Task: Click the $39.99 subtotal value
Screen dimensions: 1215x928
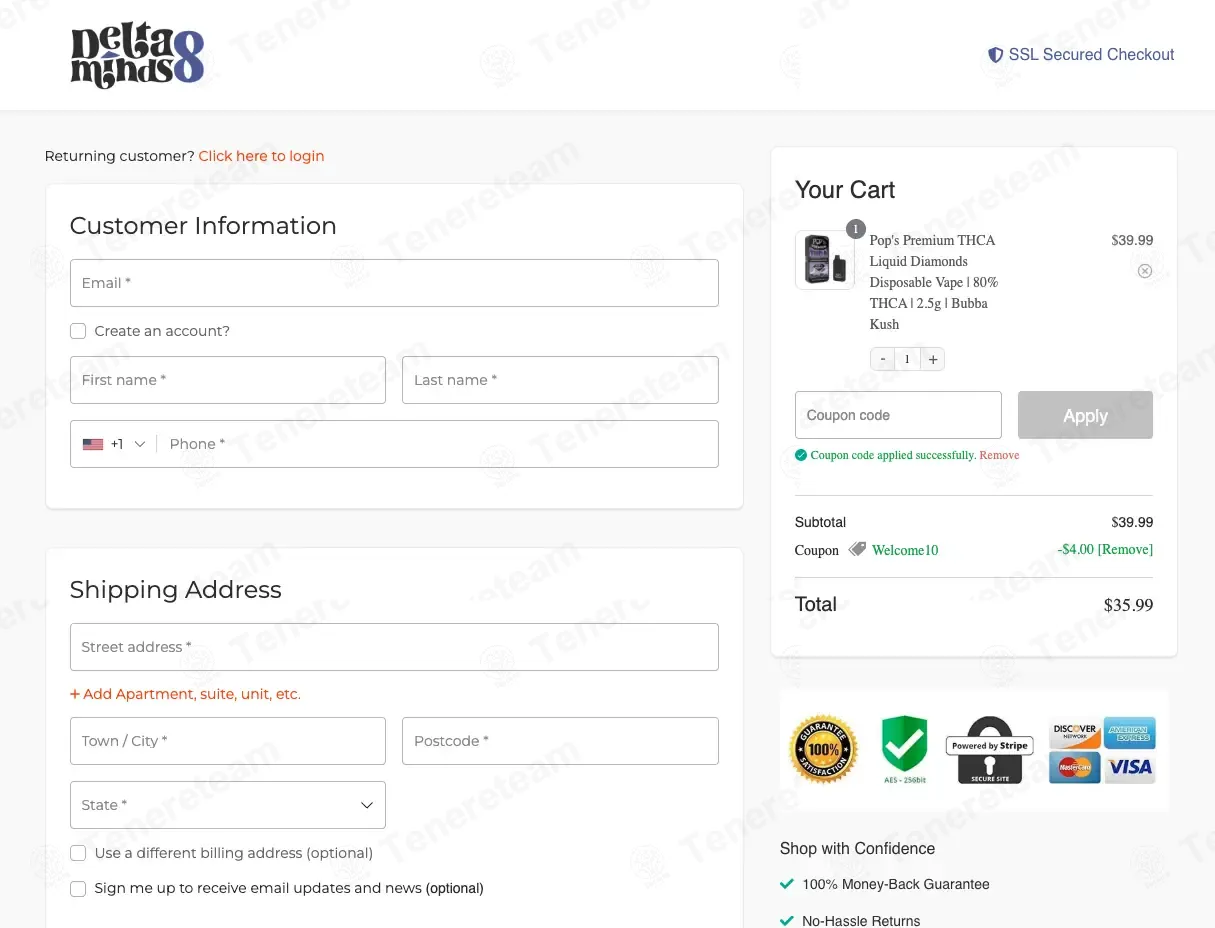Action: 1132,522
